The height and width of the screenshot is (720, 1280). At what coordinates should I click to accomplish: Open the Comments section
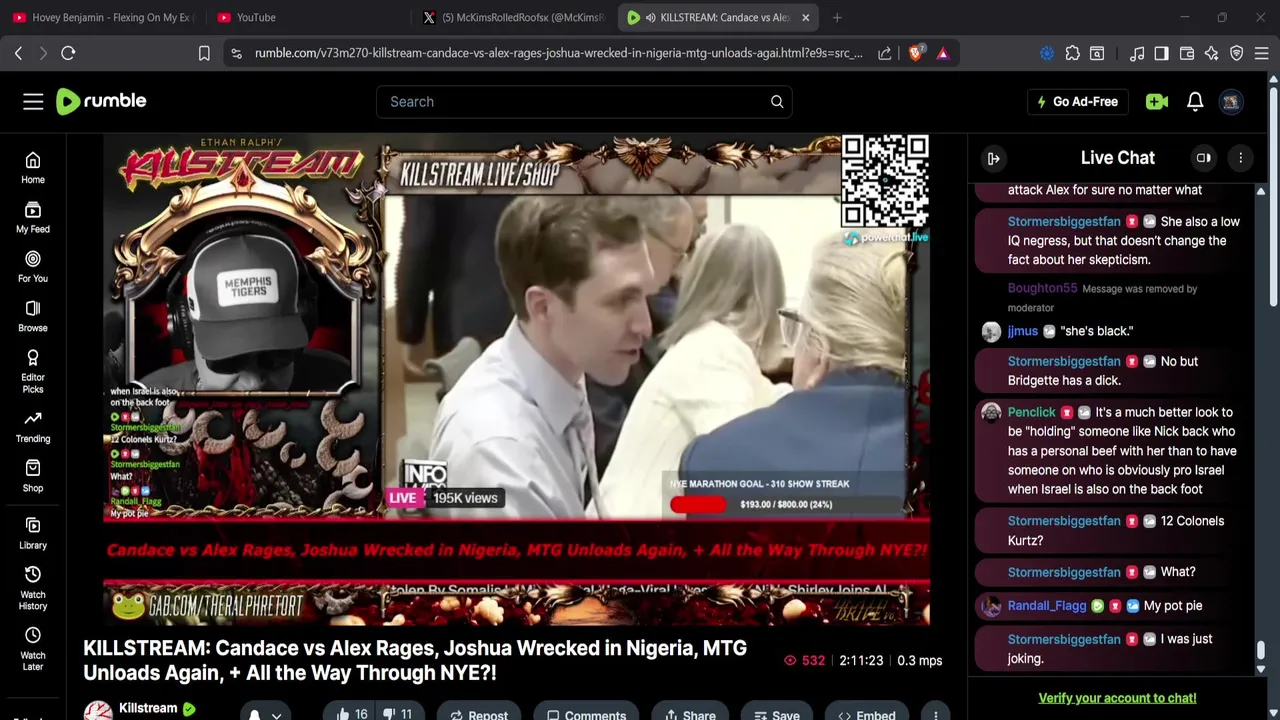coord(586,714)
